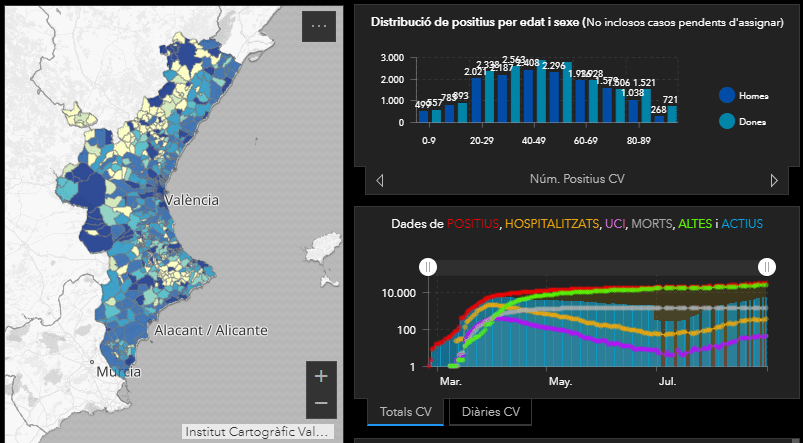
Task: Click the green ALTES series label
Action: point(691,224)
